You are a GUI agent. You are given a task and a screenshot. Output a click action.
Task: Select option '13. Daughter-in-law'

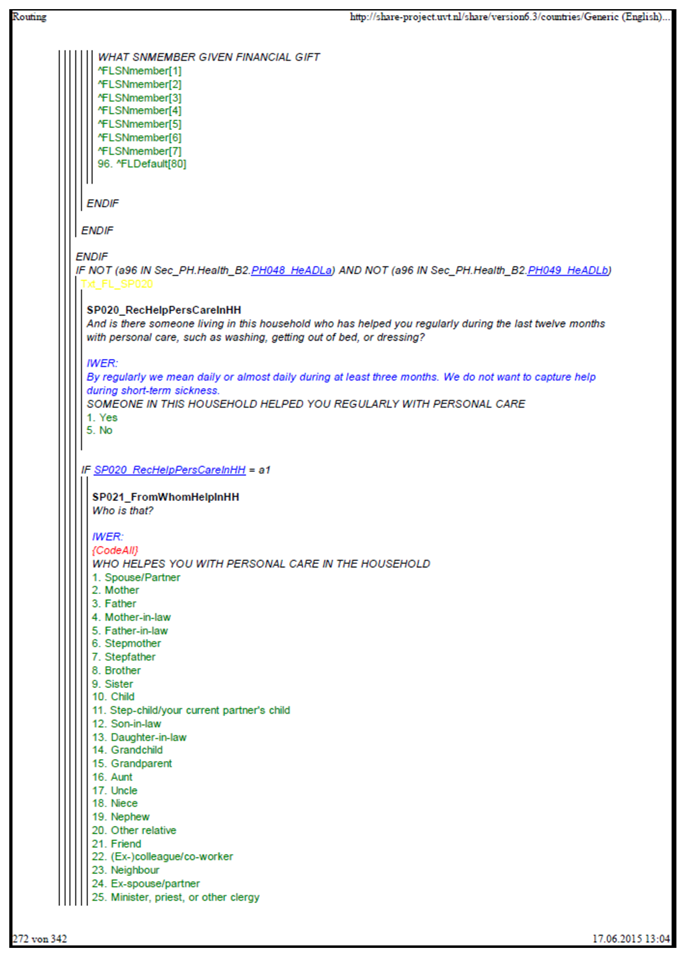point(140,737)
